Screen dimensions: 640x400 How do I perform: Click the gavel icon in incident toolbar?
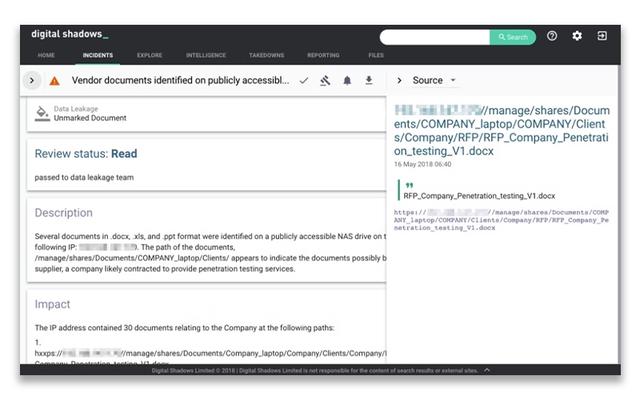tap(326, 80)
